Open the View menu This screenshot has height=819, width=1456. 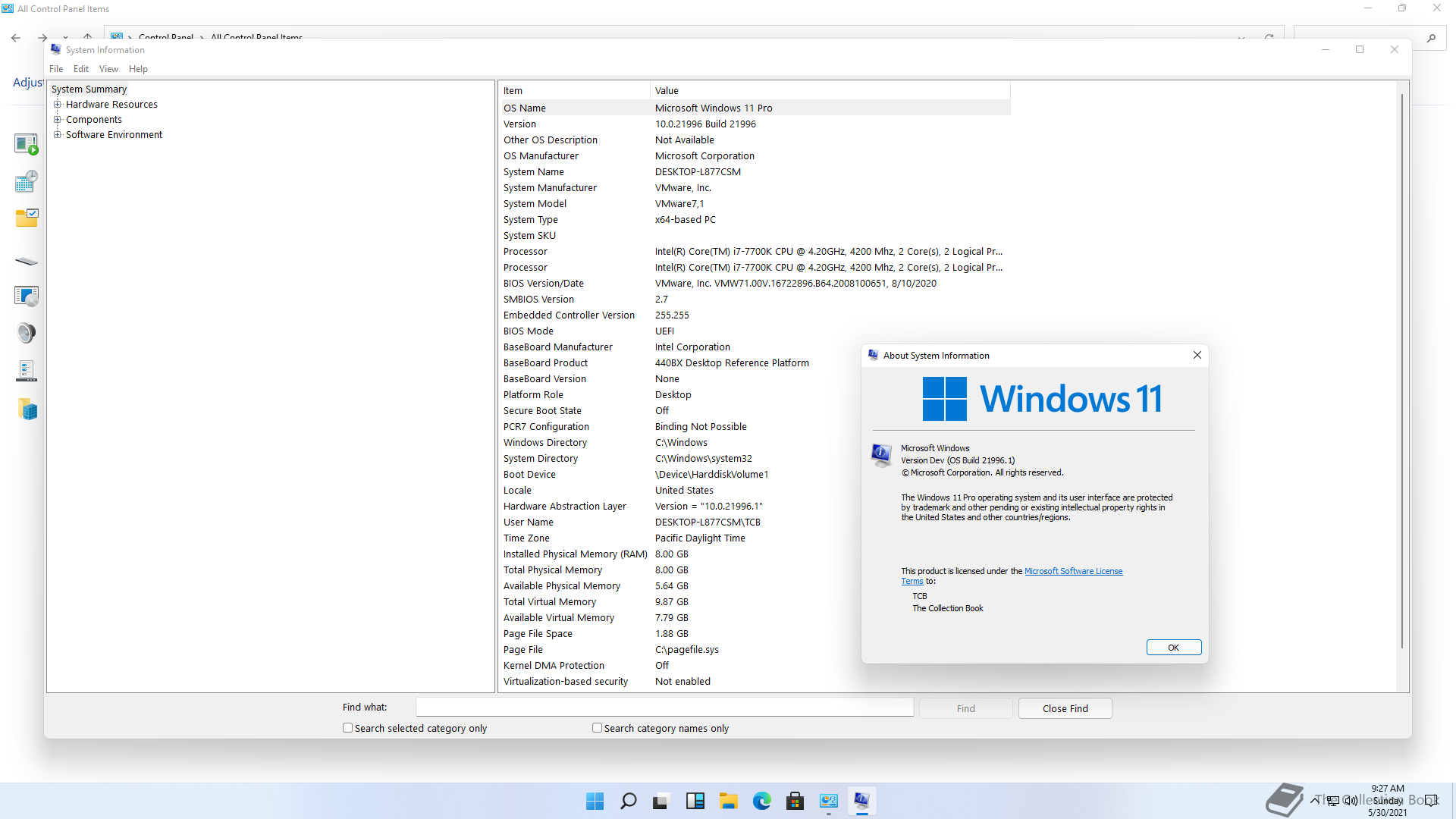(x=108, y=69)
